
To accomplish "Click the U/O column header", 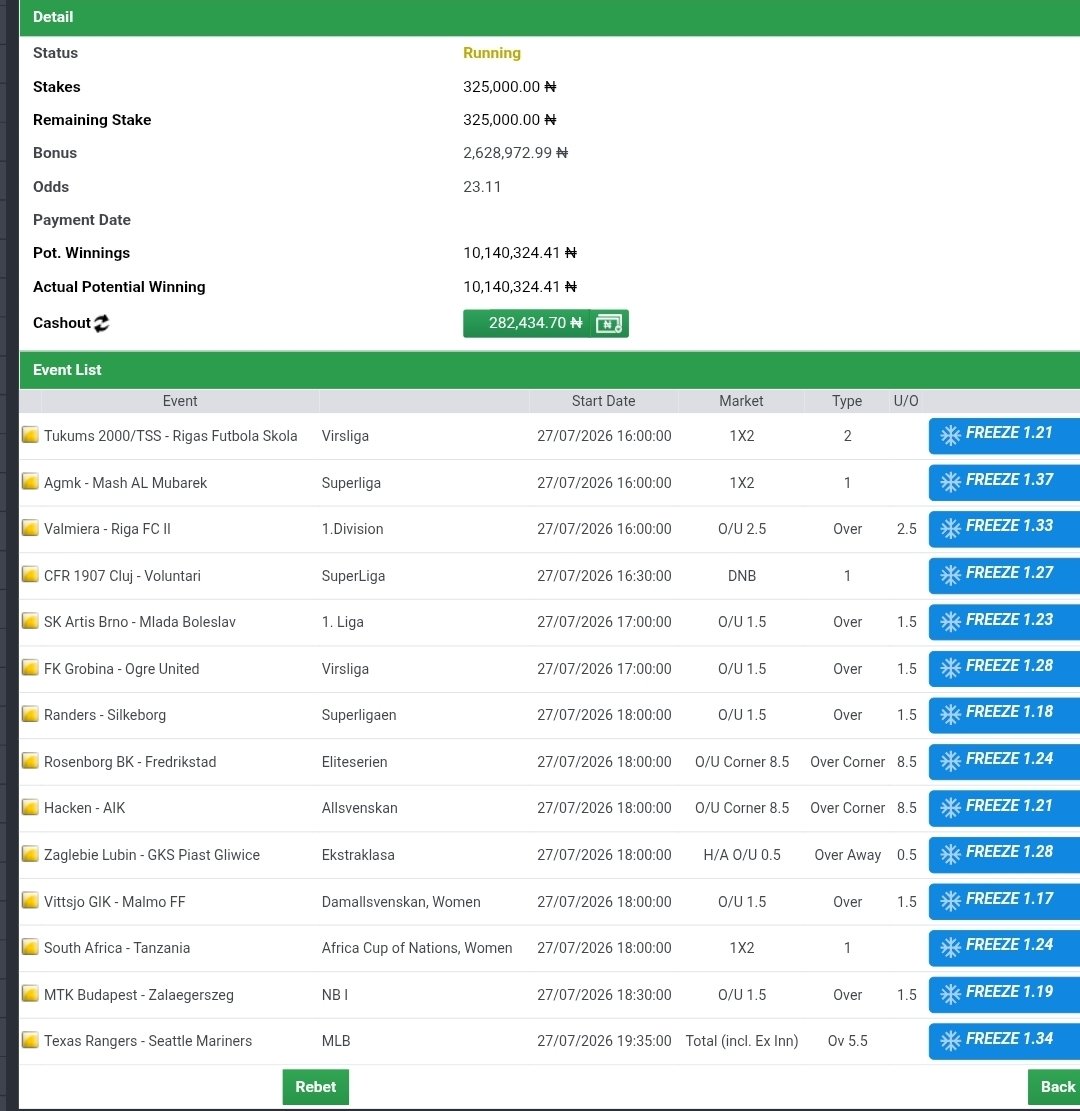I will 906,401.
